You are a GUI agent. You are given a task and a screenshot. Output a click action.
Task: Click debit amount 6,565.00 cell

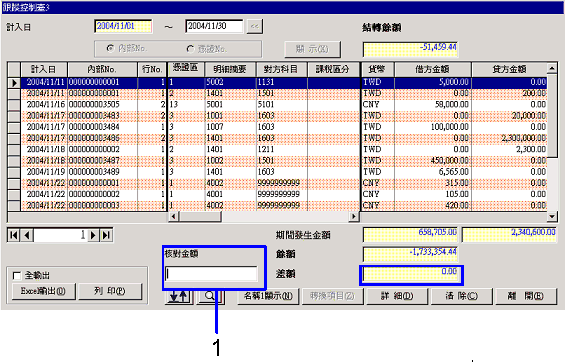point(433,172)
